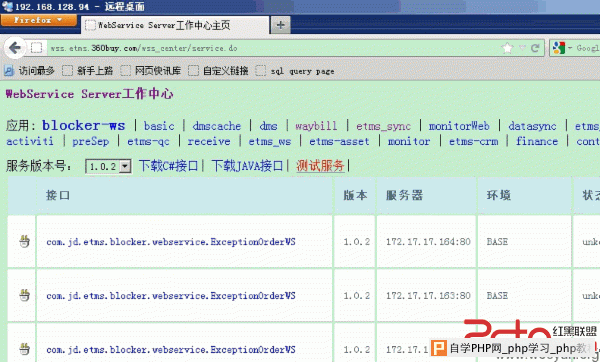The width and height of the screenshot is (600, 362).
Task: Select the finance application link
Action: click(537, 141)
